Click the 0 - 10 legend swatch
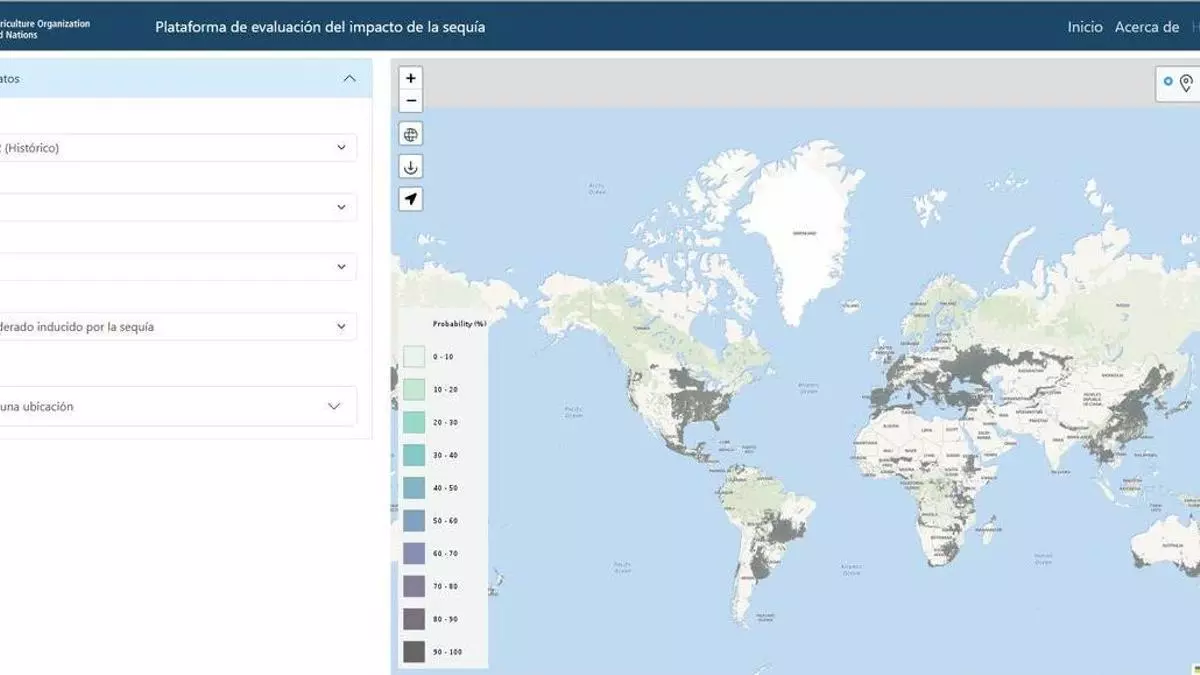This screenshot has width=1200, height=675. (x=414, y=357)
